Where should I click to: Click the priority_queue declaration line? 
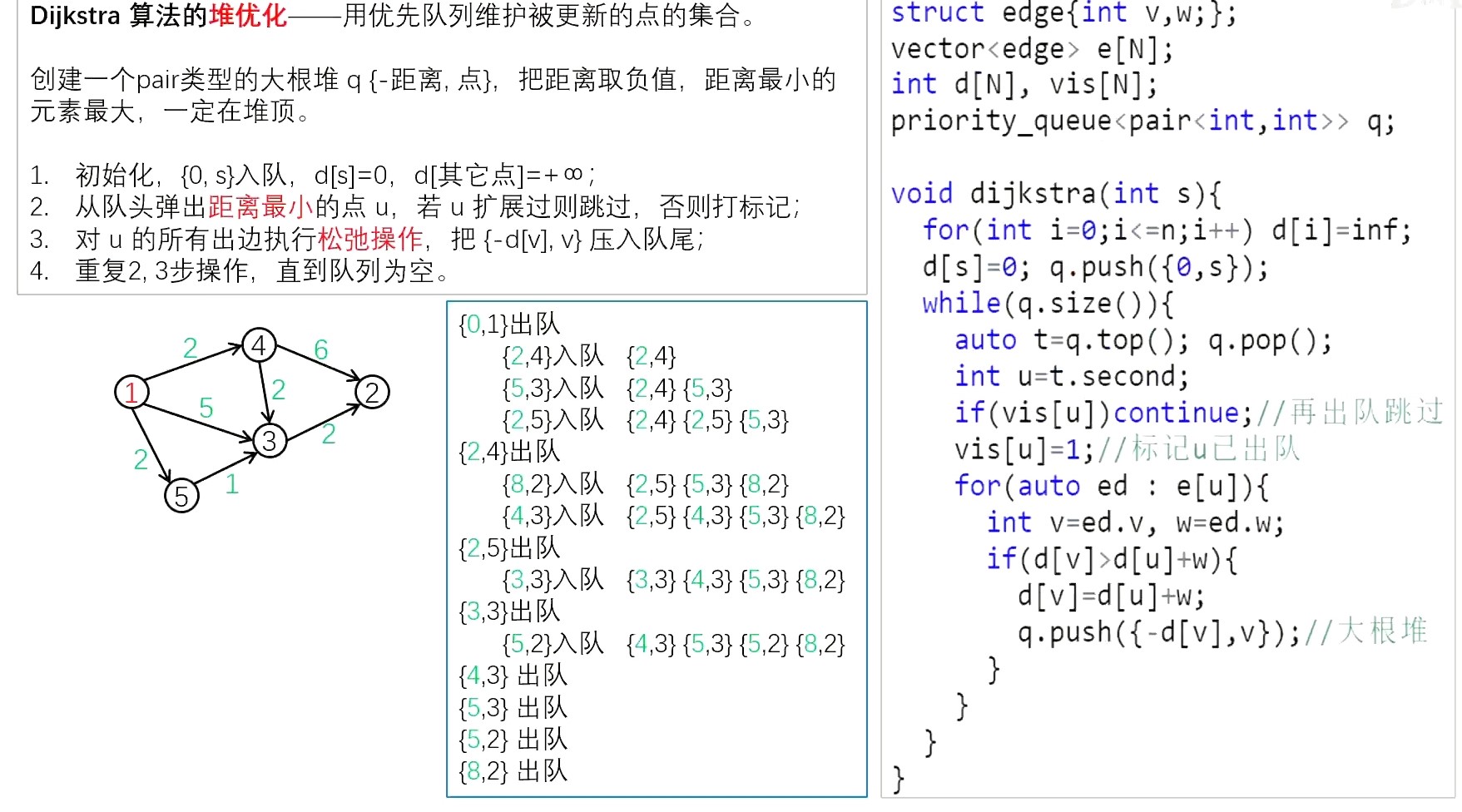tap(1142, 121)
